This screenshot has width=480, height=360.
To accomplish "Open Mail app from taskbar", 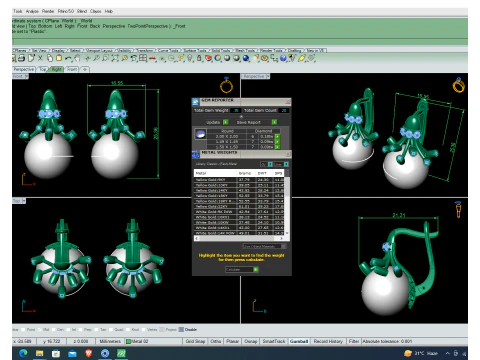I will (x=72, y=353).
